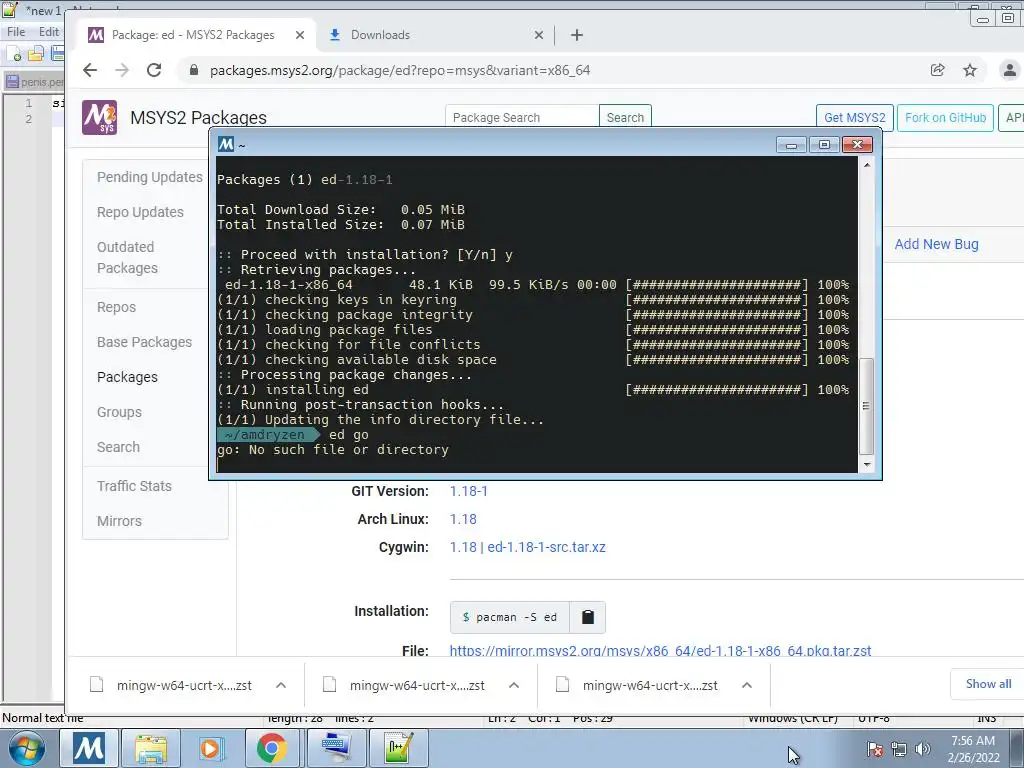Click the volume speaker tray icon
The width and height of the screenshot is (1024, 768).
pyautogui.click(x=922, y=749)
